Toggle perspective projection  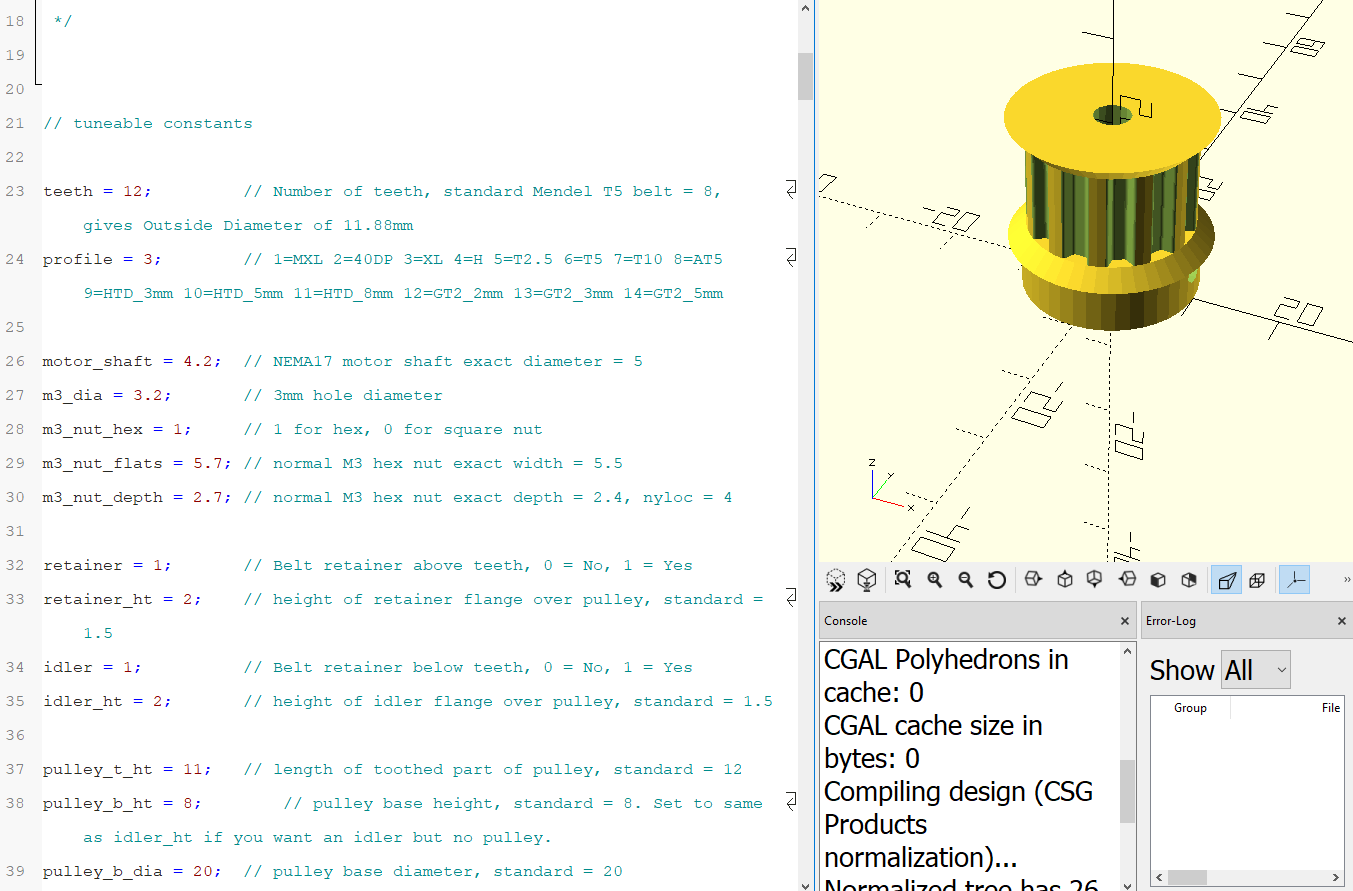click(x=1226, y=579)
